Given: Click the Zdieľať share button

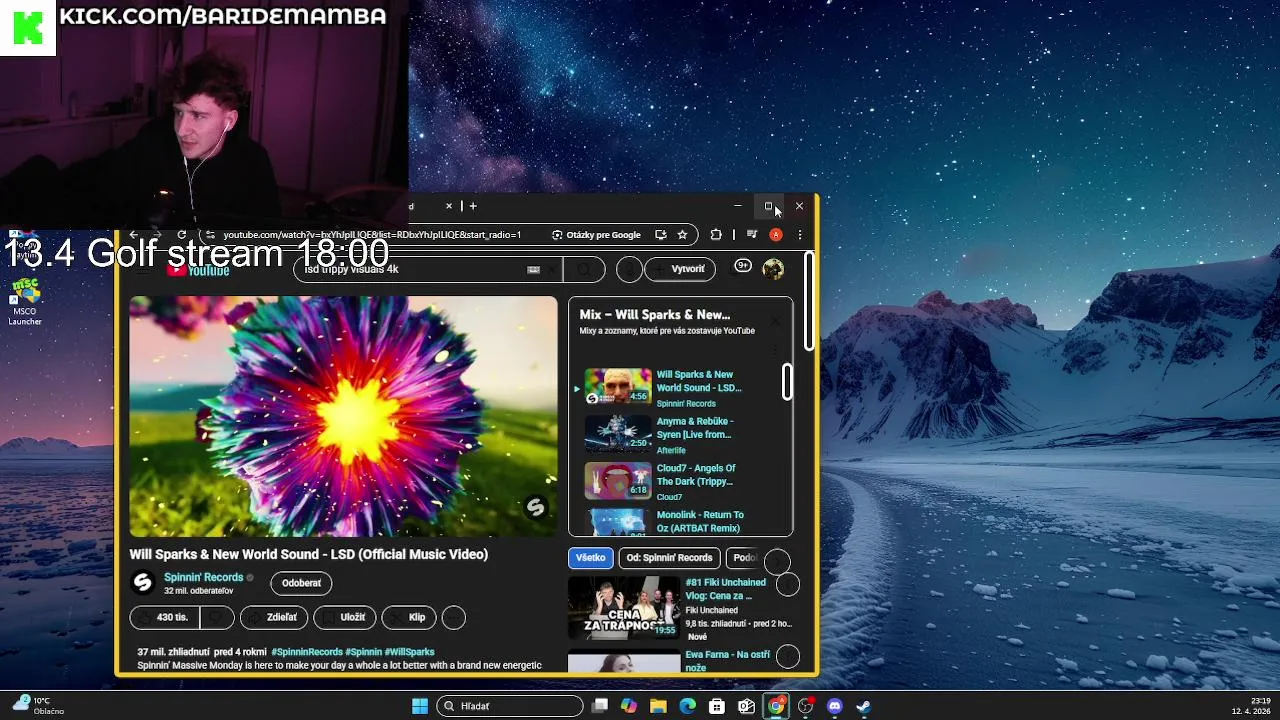Looking at the screenshot, I should [274, 617].
